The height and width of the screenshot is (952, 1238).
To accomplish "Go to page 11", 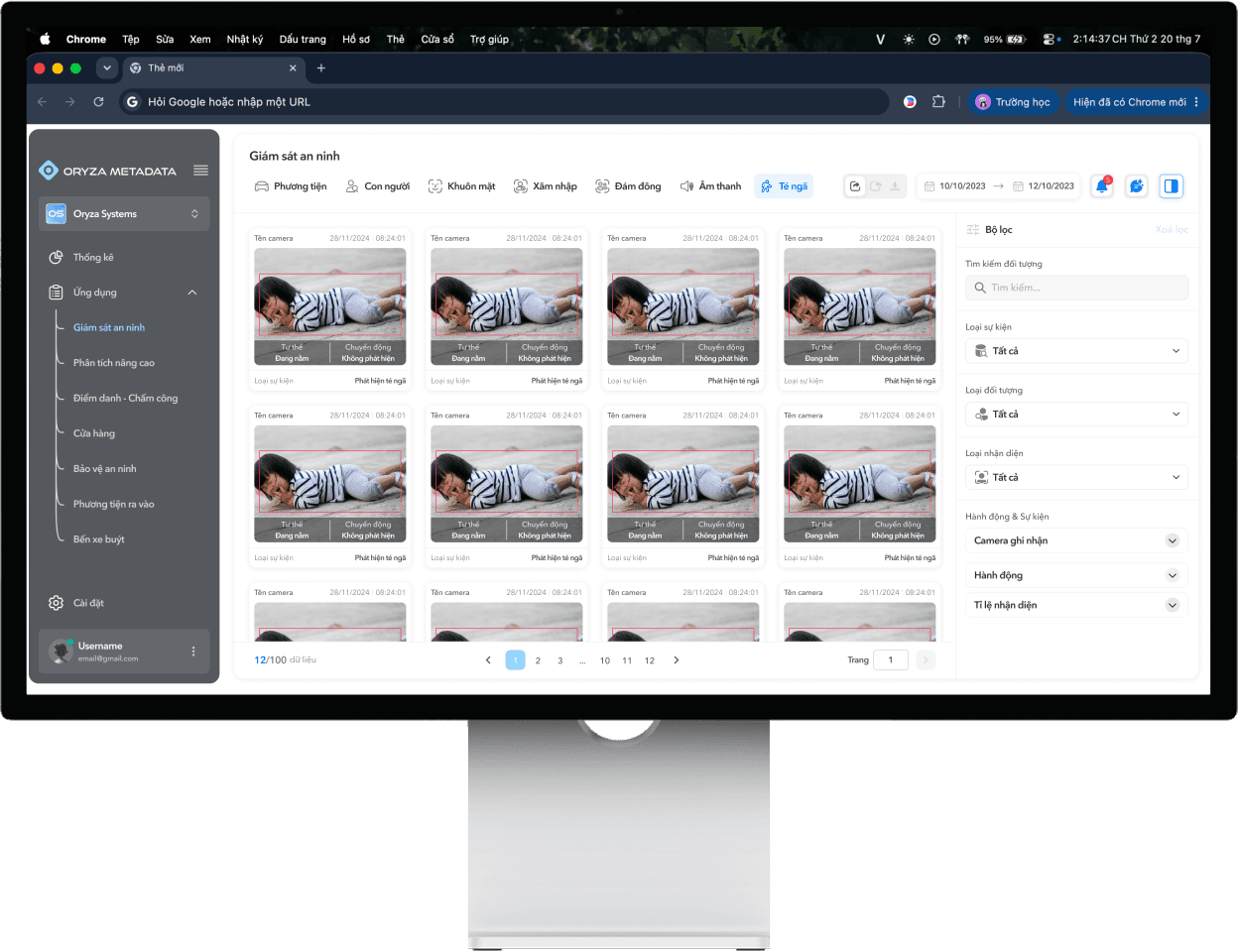I will 627,660.
